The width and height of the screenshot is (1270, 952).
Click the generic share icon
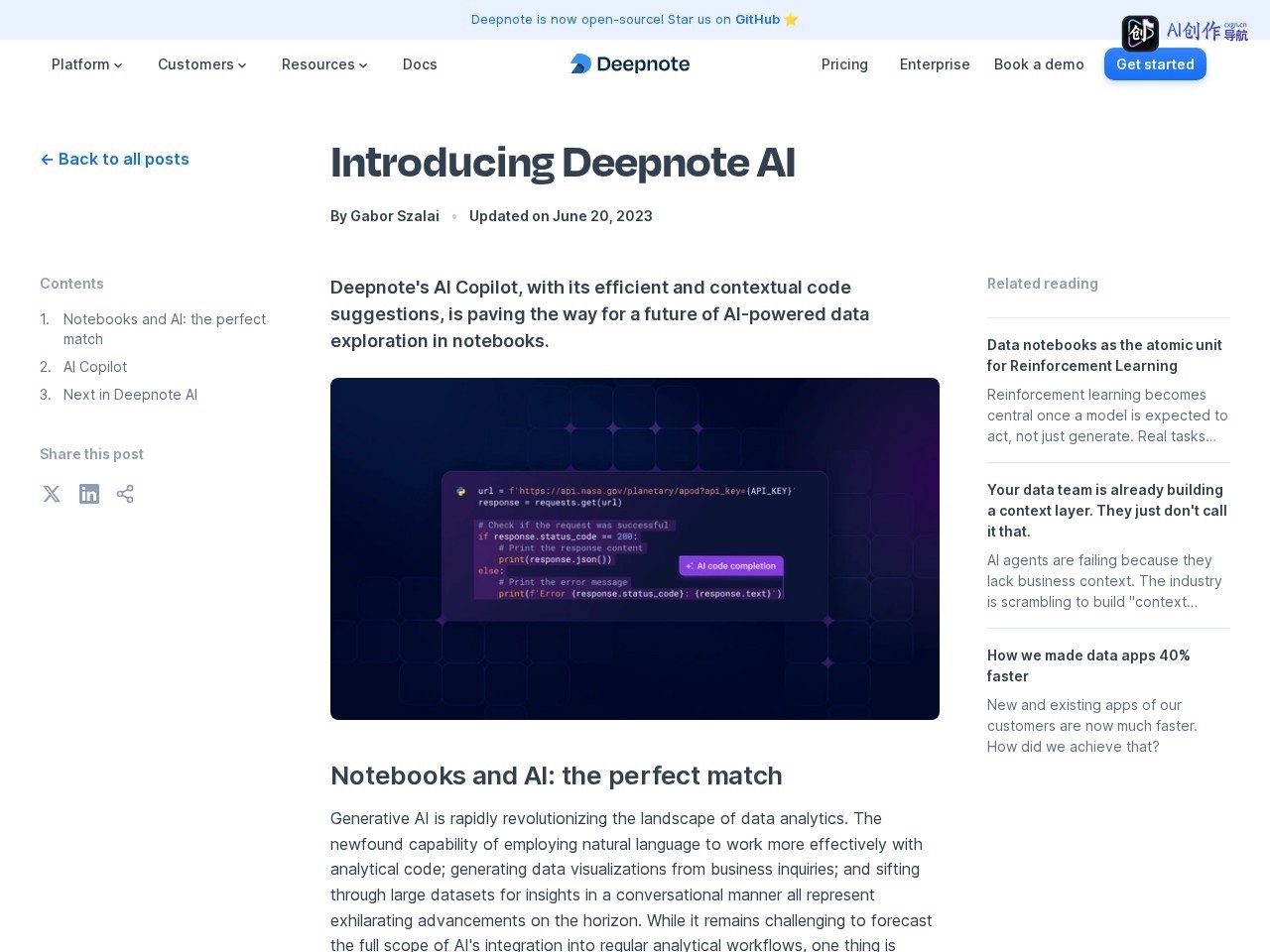tap(125, 494)
